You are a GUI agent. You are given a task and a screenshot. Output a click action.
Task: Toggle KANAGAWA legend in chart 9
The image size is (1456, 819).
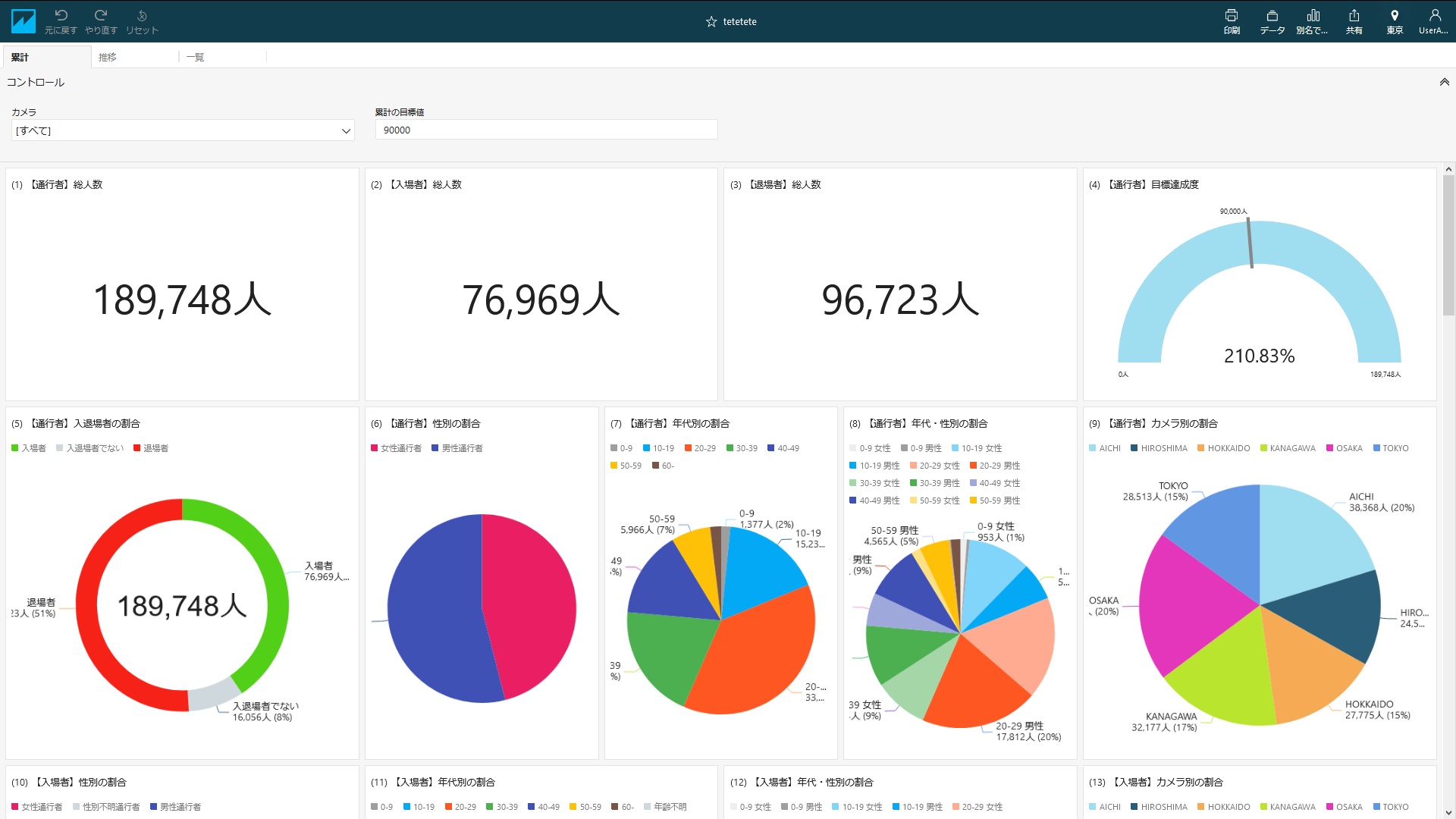1288,448
